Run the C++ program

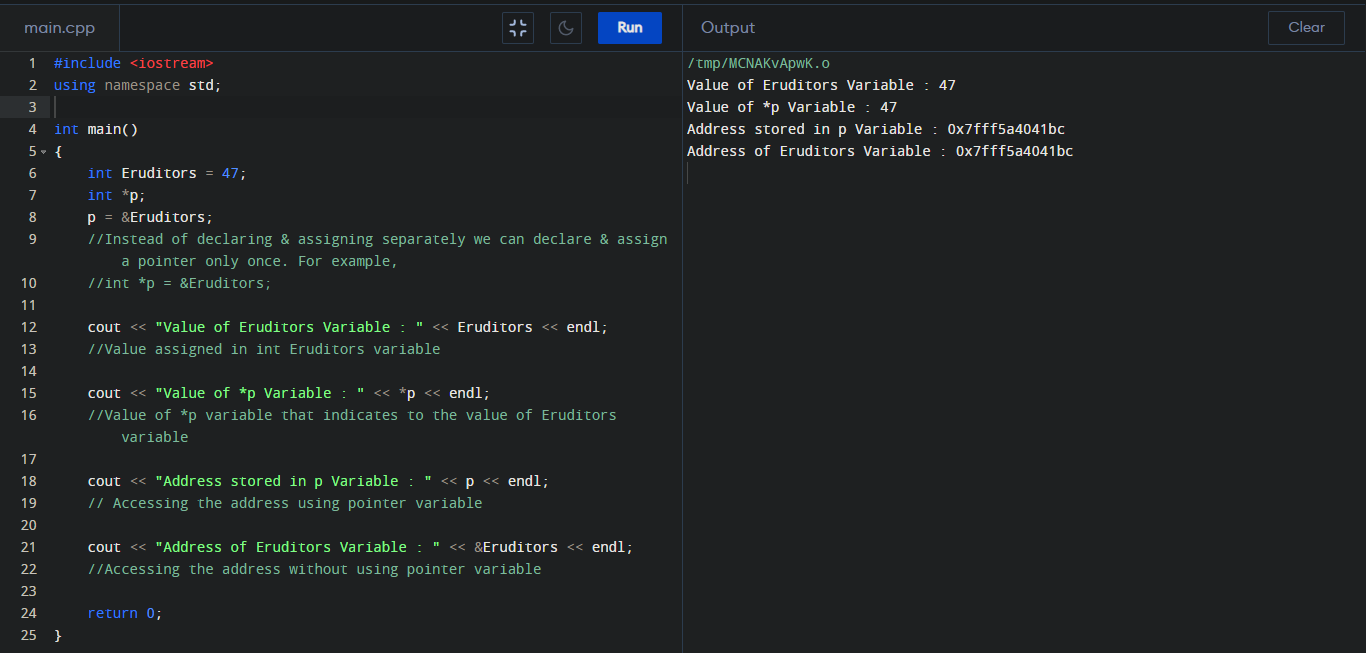pos(630,28)
